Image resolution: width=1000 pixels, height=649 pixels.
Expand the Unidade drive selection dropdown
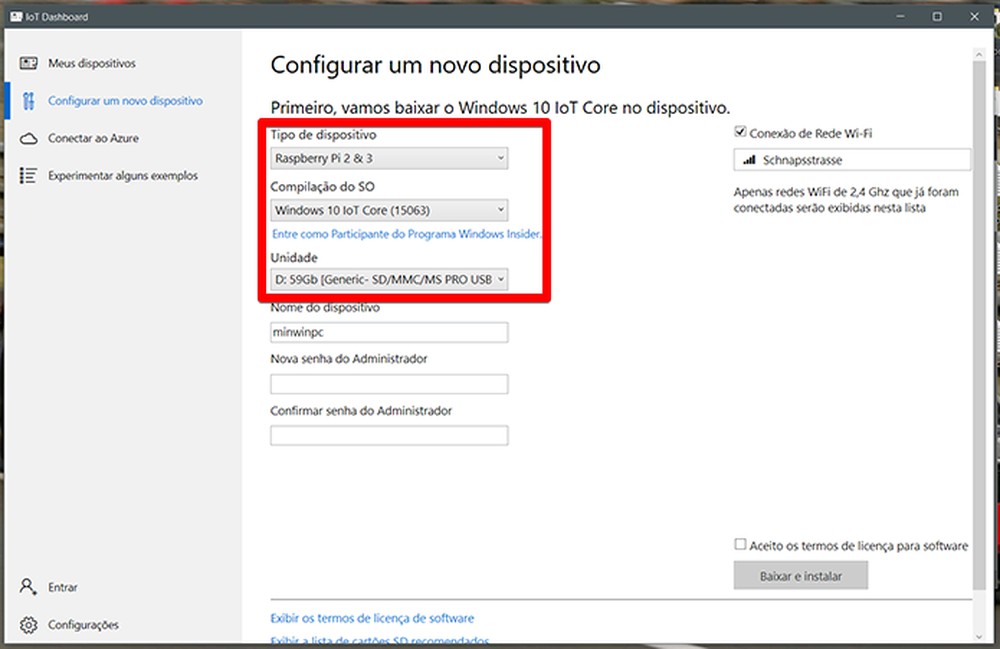pyautogui.click(x=389, y=279)
